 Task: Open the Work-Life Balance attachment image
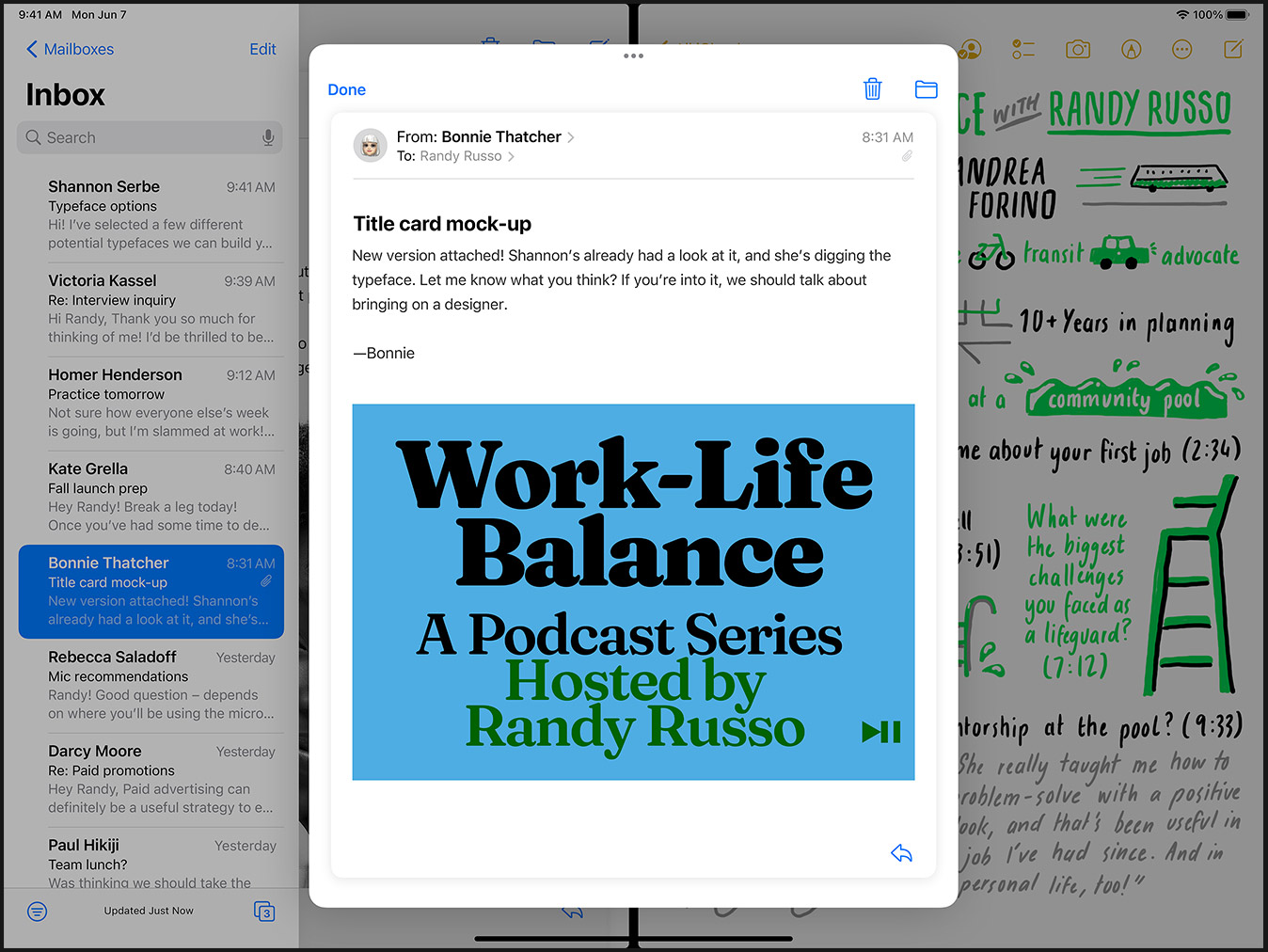633,592
